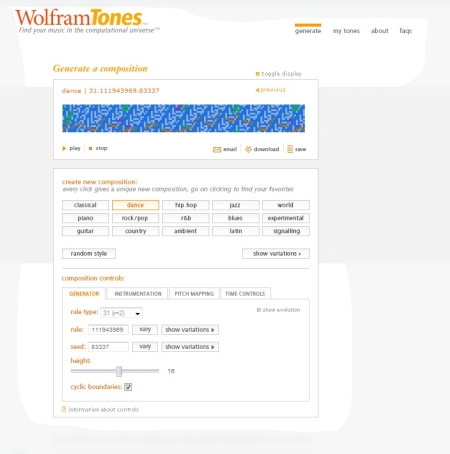
Task: Click the composition pattern image
Action: point(183,118)
